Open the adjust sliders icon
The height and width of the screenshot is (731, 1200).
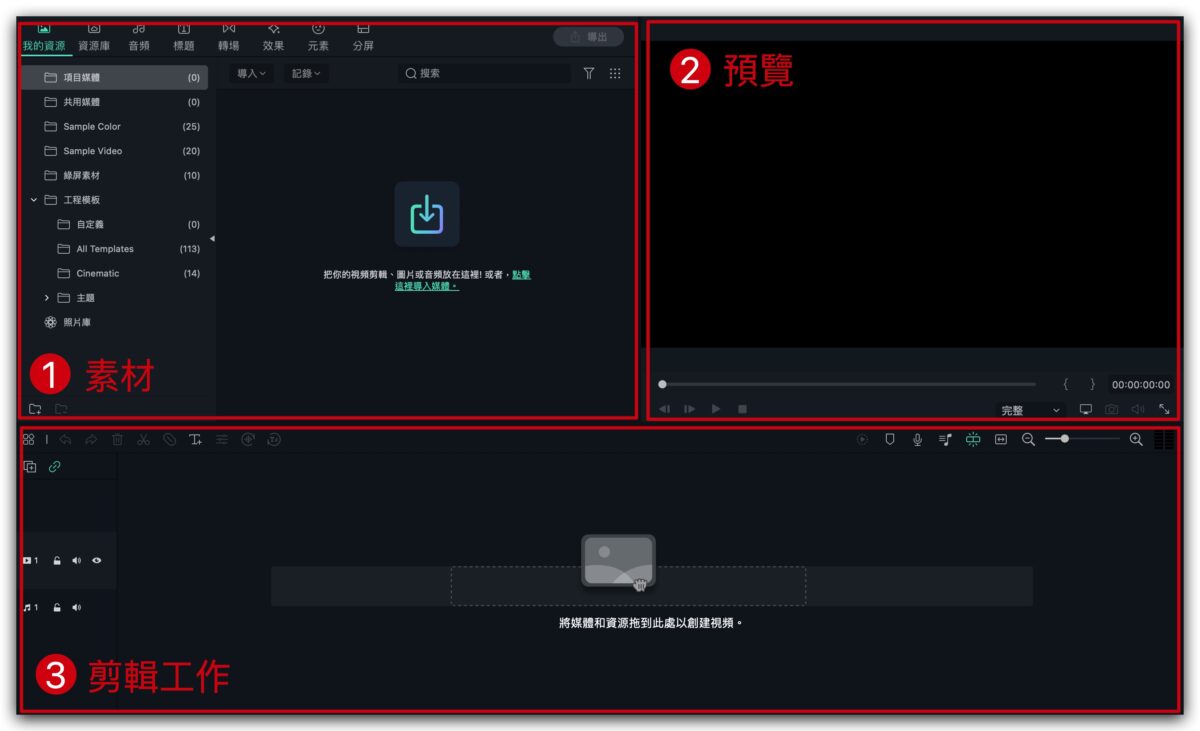pyautogui.click(x=221, y=439)
